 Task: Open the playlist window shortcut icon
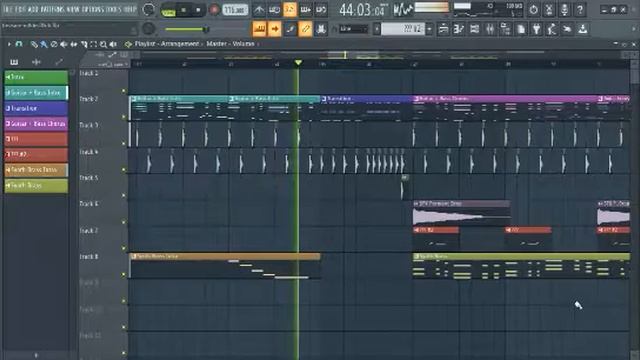click(443, 29)
